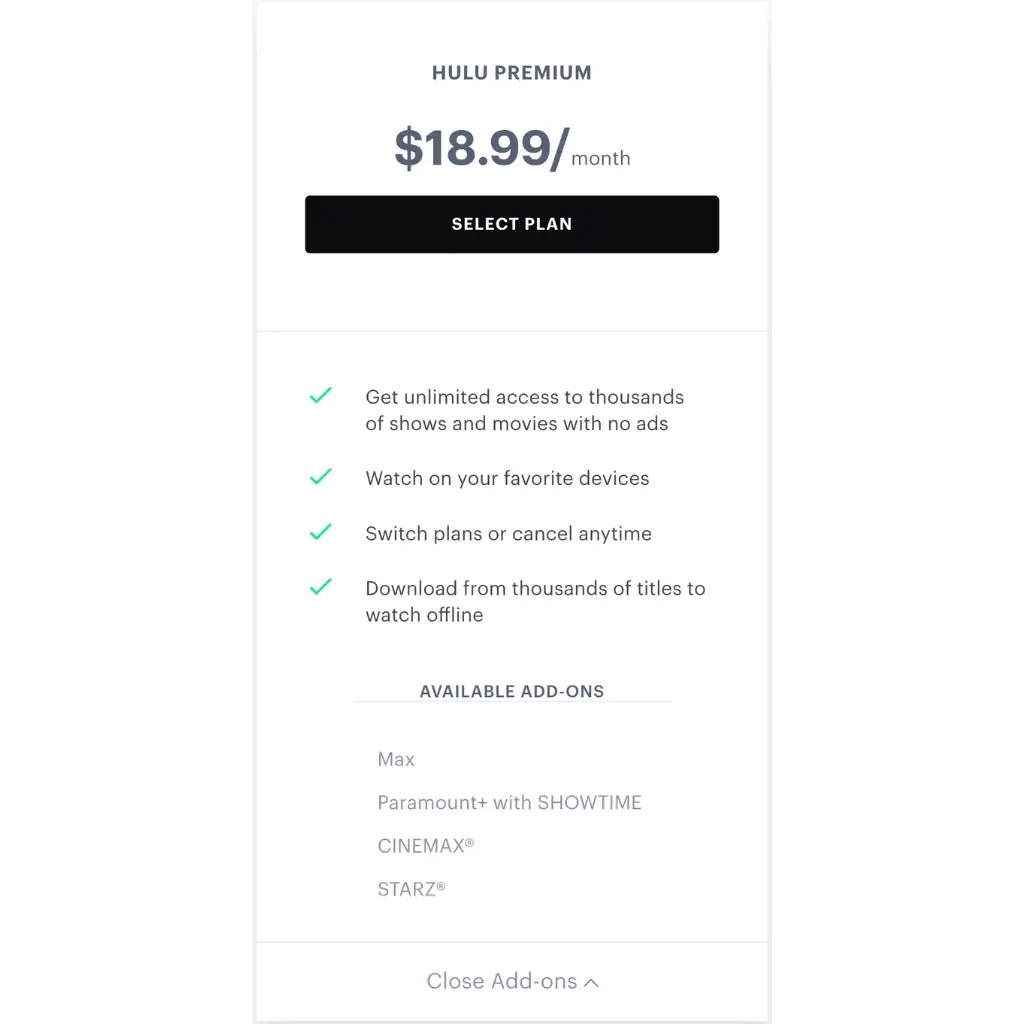The width and height of the screenshot is (1024, 1024).
Task: Choose the Paramount+ with SHOWTIME add-on
Action: pyautogui.click(x=509, y=802)
